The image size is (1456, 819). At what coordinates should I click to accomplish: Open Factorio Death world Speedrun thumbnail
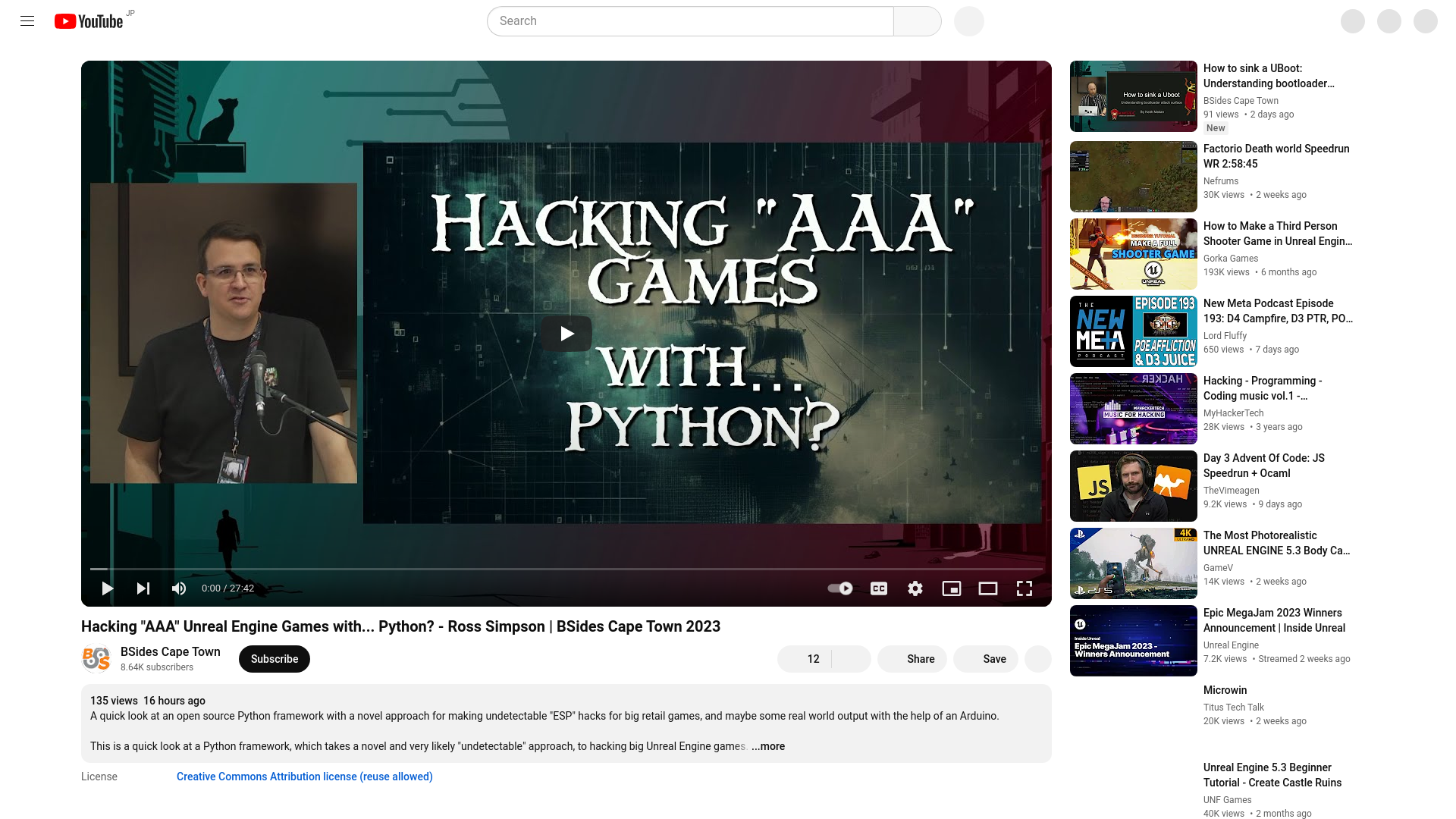pyautogui.click(x=1134, y=177)
